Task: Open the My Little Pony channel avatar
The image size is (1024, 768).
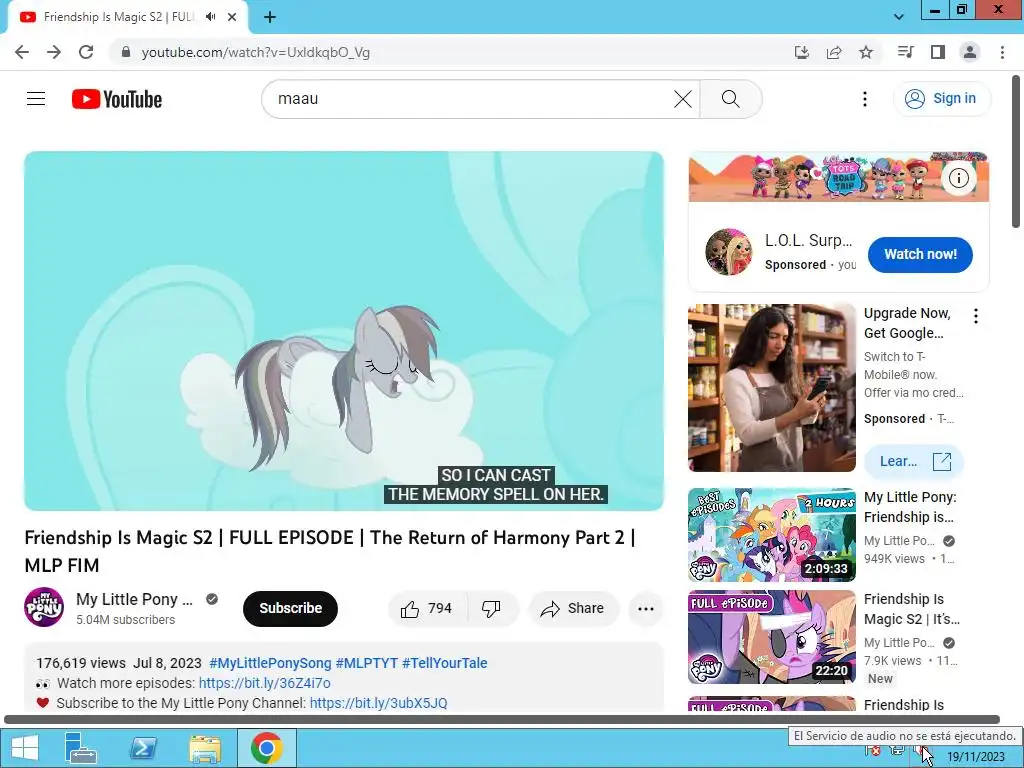Action: click(44, 607)
